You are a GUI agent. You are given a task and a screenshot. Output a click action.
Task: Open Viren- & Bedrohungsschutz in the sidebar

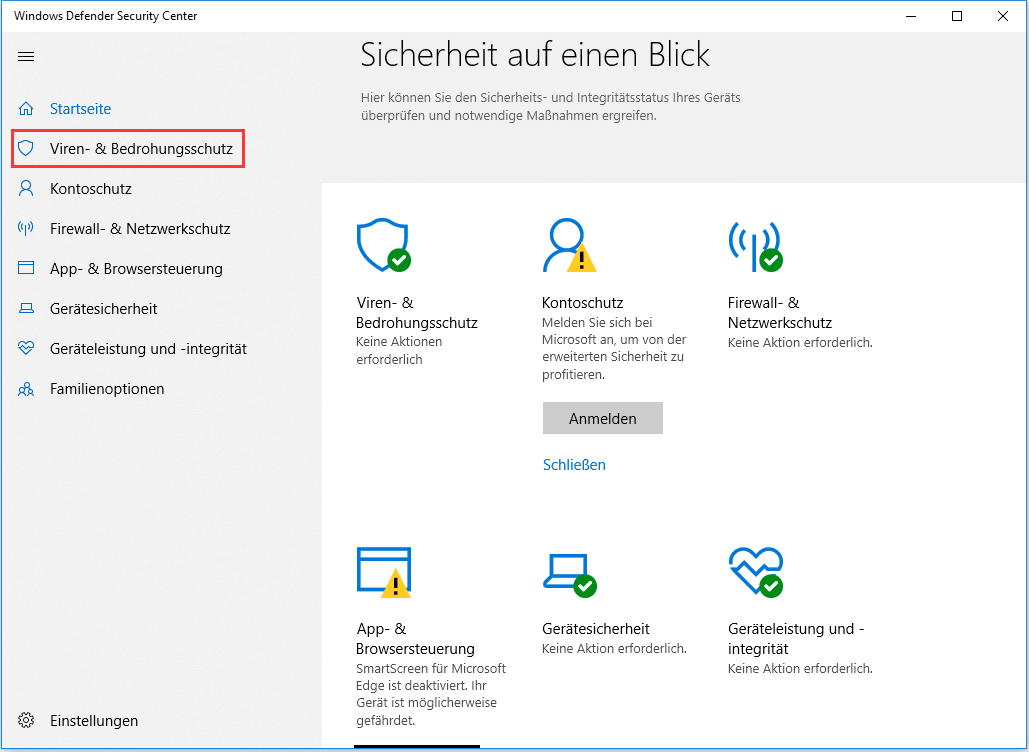click(x=141, y=148)
